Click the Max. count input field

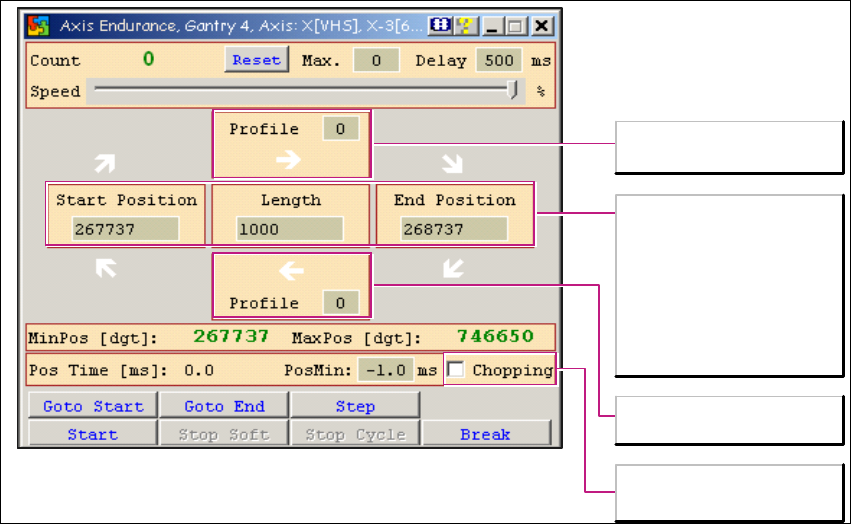(376, 60)
